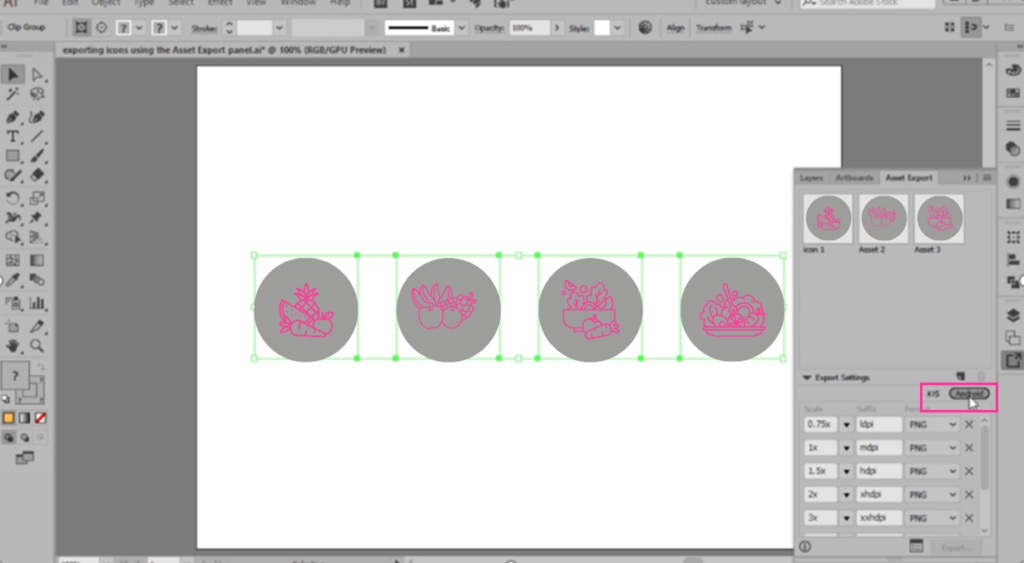
Task: Click the Opacity label link
Action: [x=489, y=28]
